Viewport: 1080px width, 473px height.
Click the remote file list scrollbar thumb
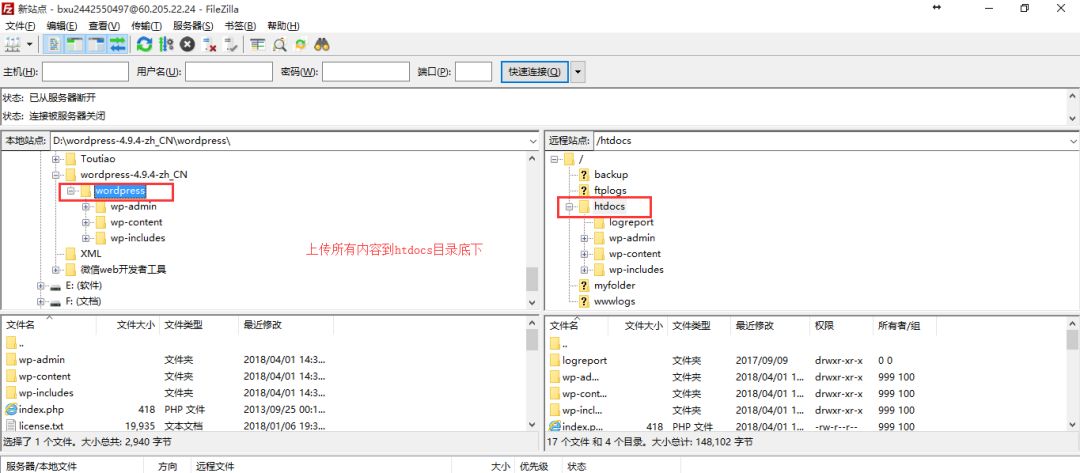[1073, 339]
